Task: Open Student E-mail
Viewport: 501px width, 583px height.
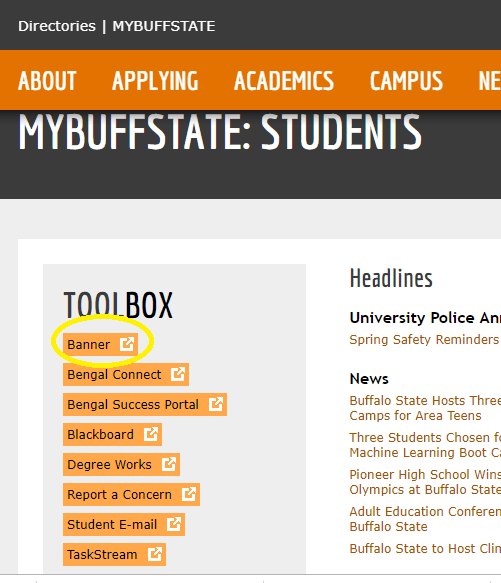Action: pos(124,525)
